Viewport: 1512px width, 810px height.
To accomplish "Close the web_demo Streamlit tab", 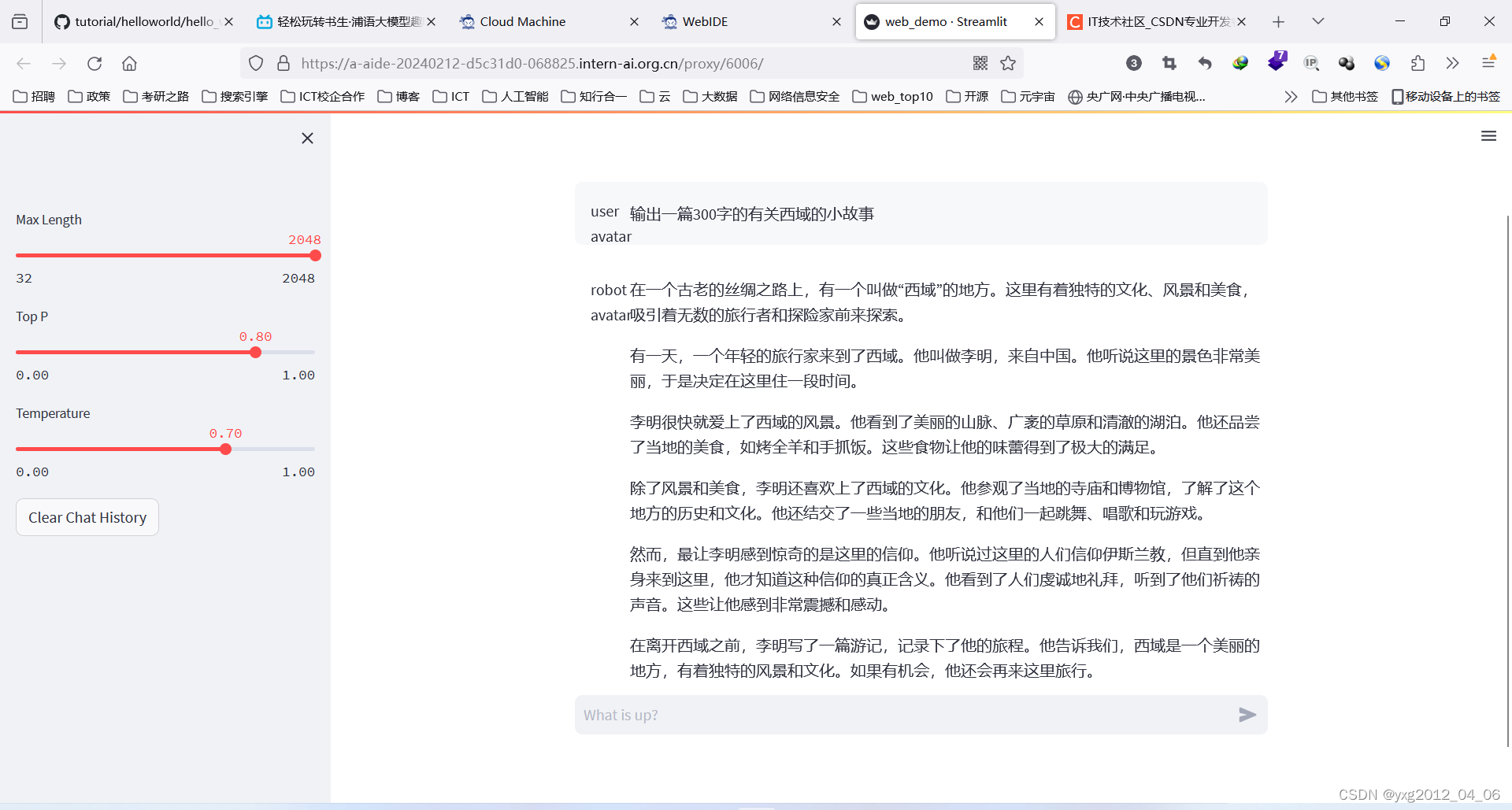I will (1039, 21).
